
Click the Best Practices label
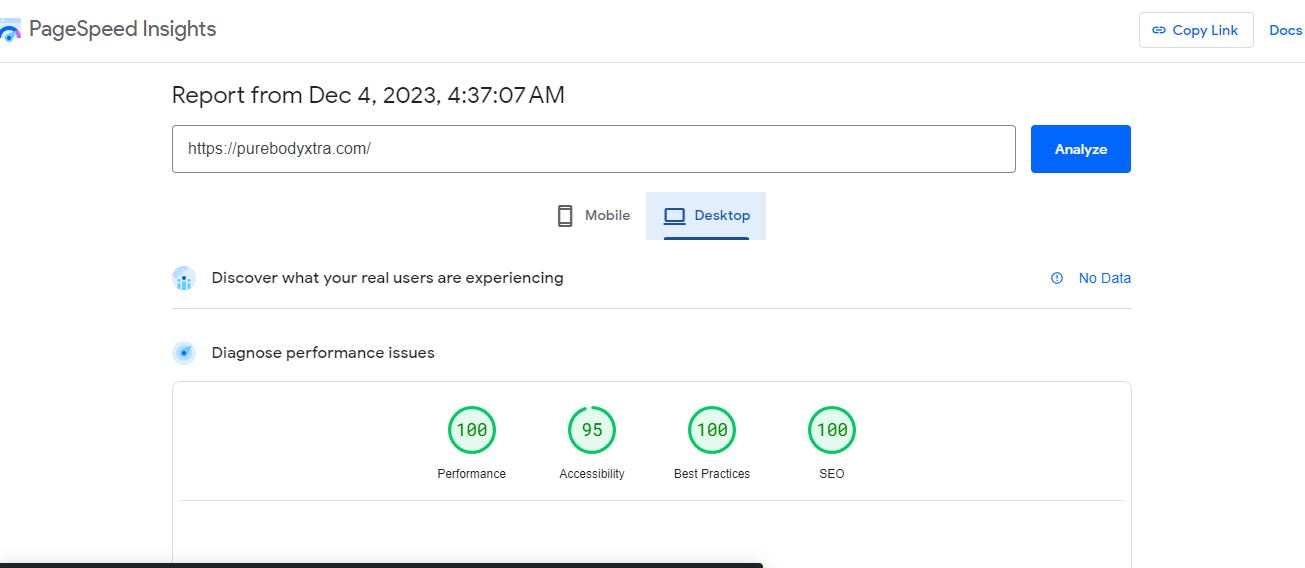712,474
